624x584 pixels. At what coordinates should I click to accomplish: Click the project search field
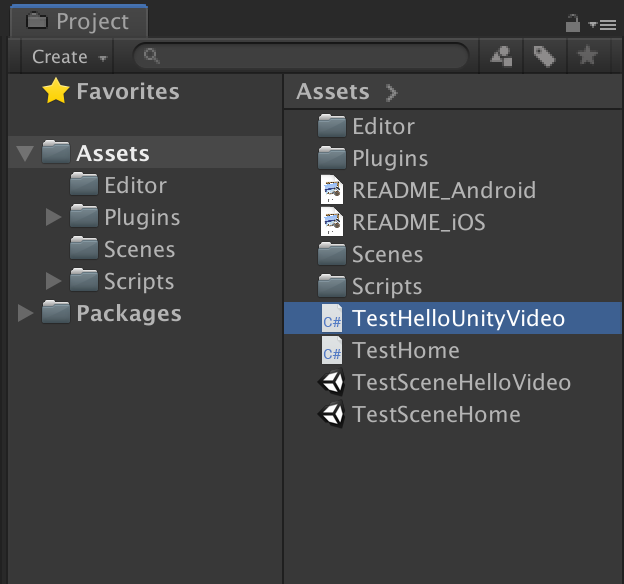click(301, 56)
